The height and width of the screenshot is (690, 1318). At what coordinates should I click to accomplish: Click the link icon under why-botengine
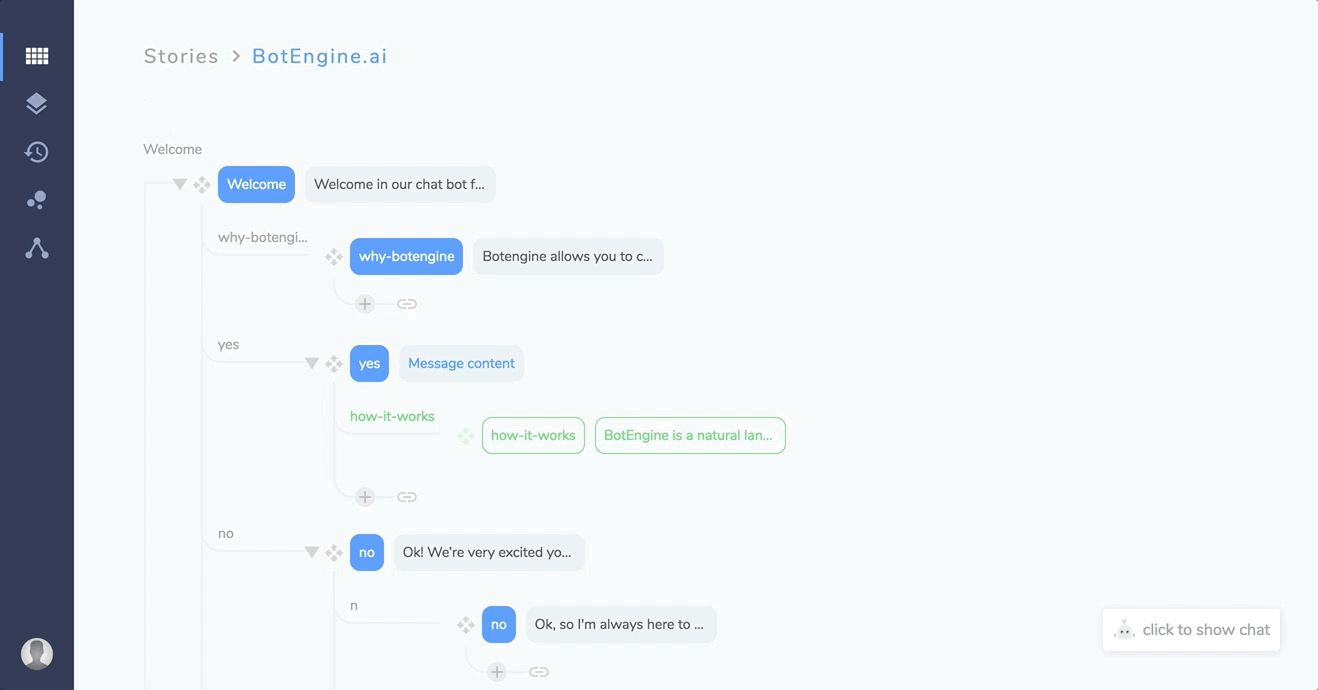pos(407,304)
